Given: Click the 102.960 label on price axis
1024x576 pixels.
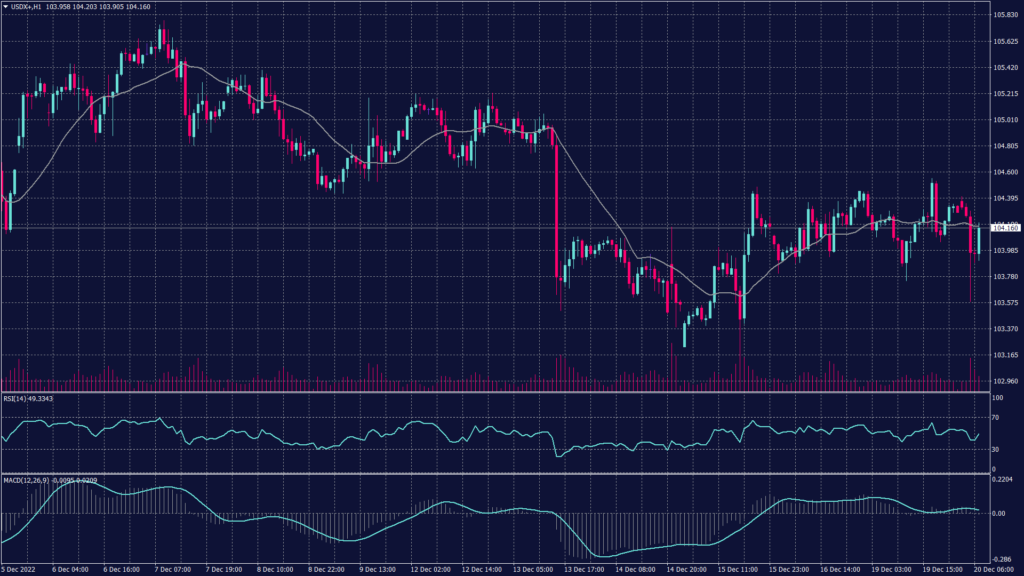Looking at the screenshot, I should pyautogui.click(x=1004, y=381).
